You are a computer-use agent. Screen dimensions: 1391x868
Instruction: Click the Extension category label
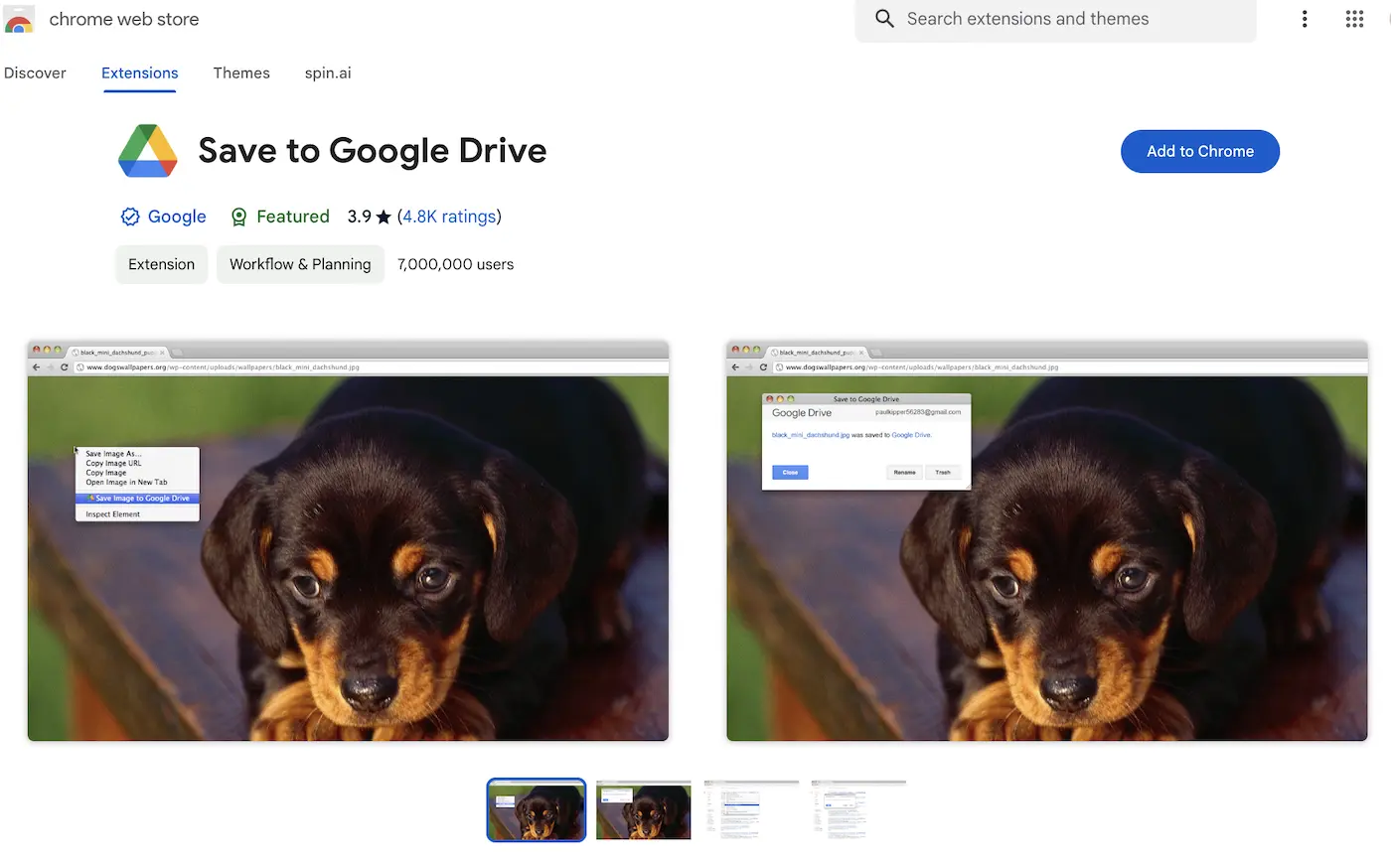161,264
